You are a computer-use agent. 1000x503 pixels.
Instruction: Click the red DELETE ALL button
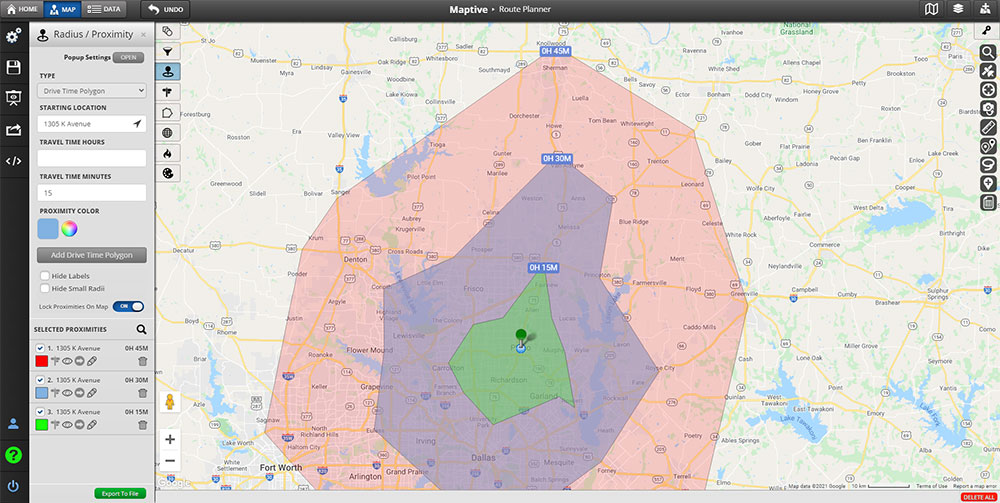(x=978, y=497)
